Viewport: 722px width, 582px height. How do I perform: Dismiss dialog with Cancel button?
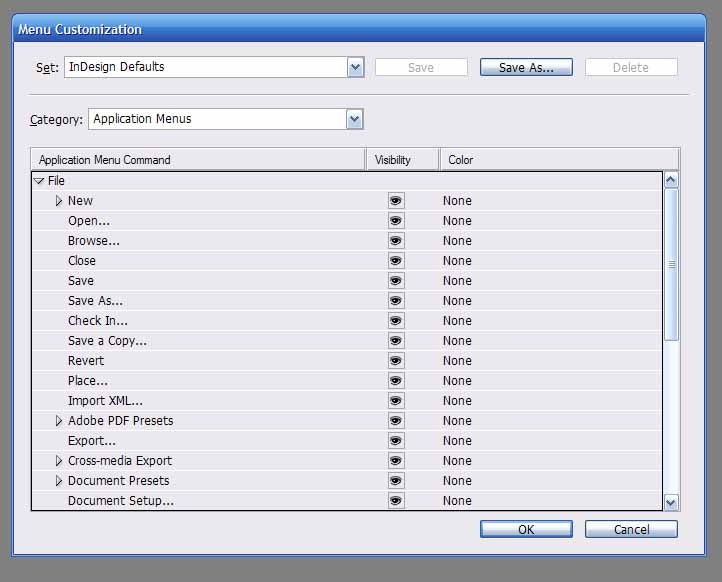tap(631, 530)
